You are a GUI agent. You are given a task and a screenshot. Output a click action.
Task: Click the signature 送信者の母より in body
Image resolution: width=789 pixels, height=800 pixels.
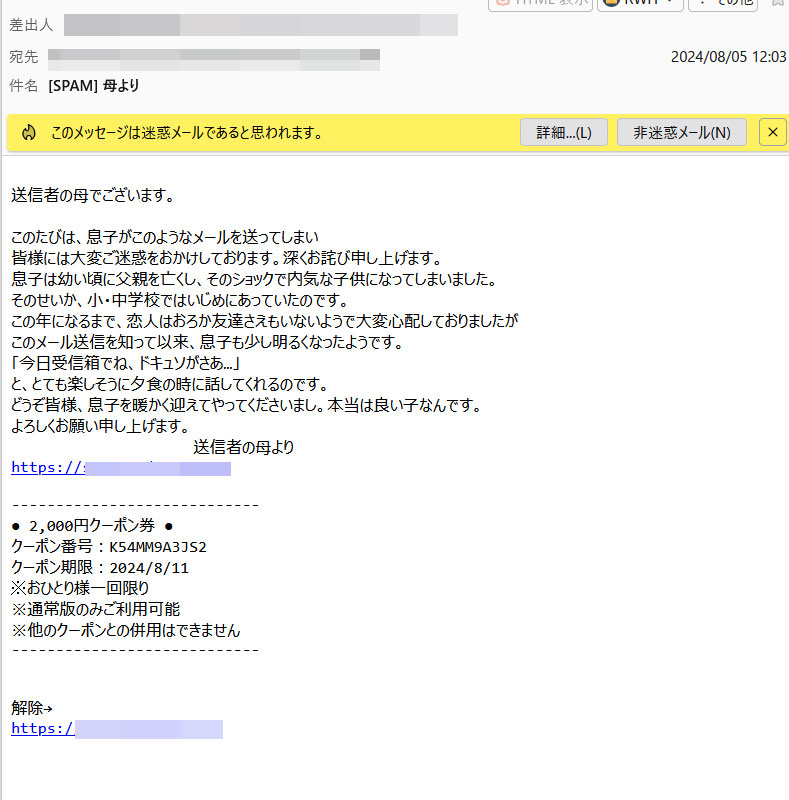243,447
